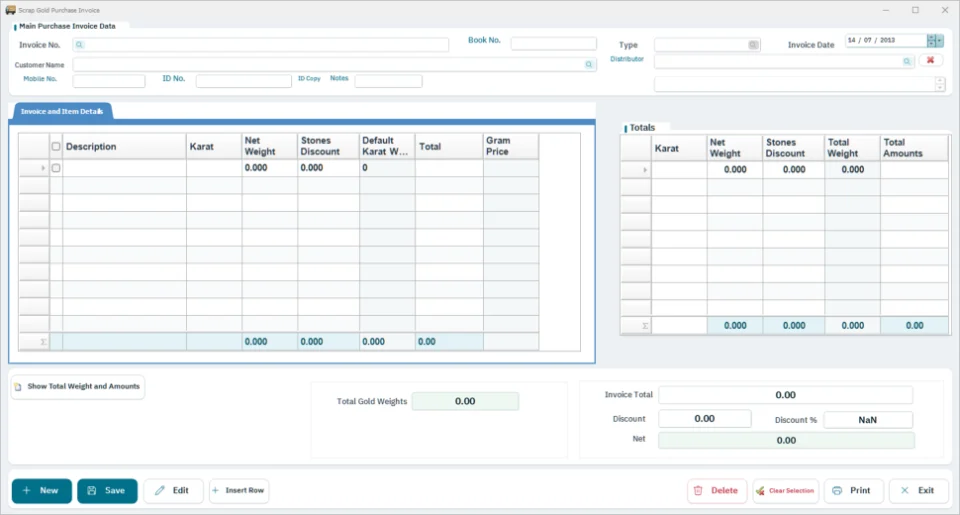Click the Delete trash button
Screen dimensions: 960x515
[717, 491]
